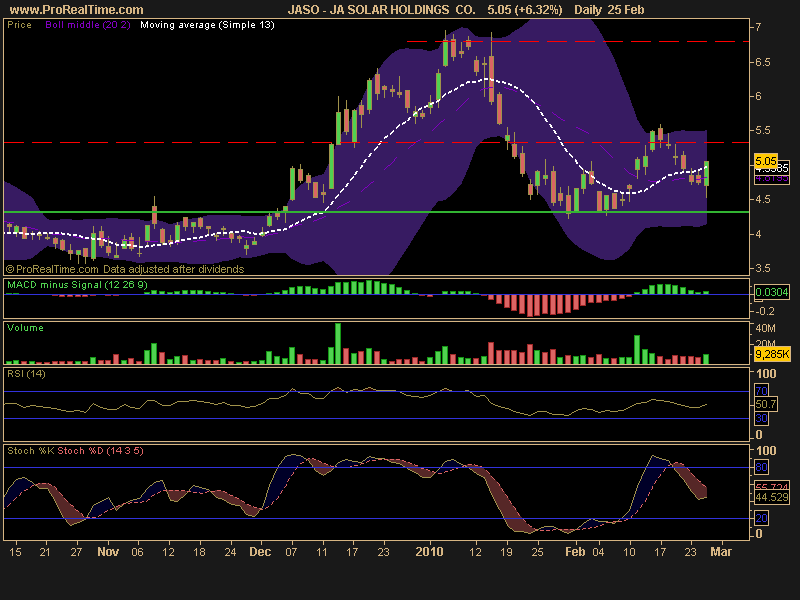Click the Daily 25 Feb timeframe label
The image size is (800, 600).
point(609,10)
